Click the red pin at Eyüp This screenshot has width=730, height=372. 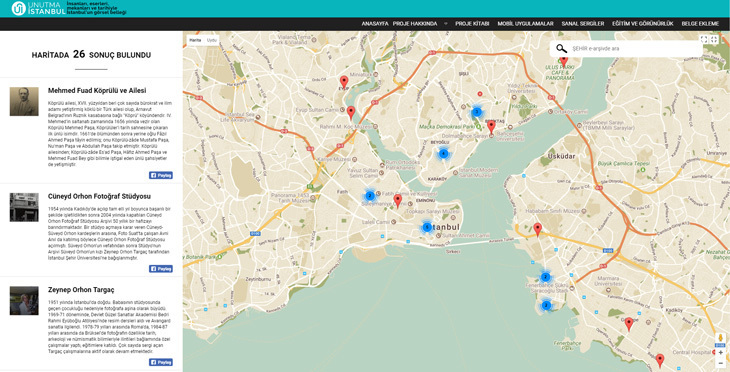[344, 82]
